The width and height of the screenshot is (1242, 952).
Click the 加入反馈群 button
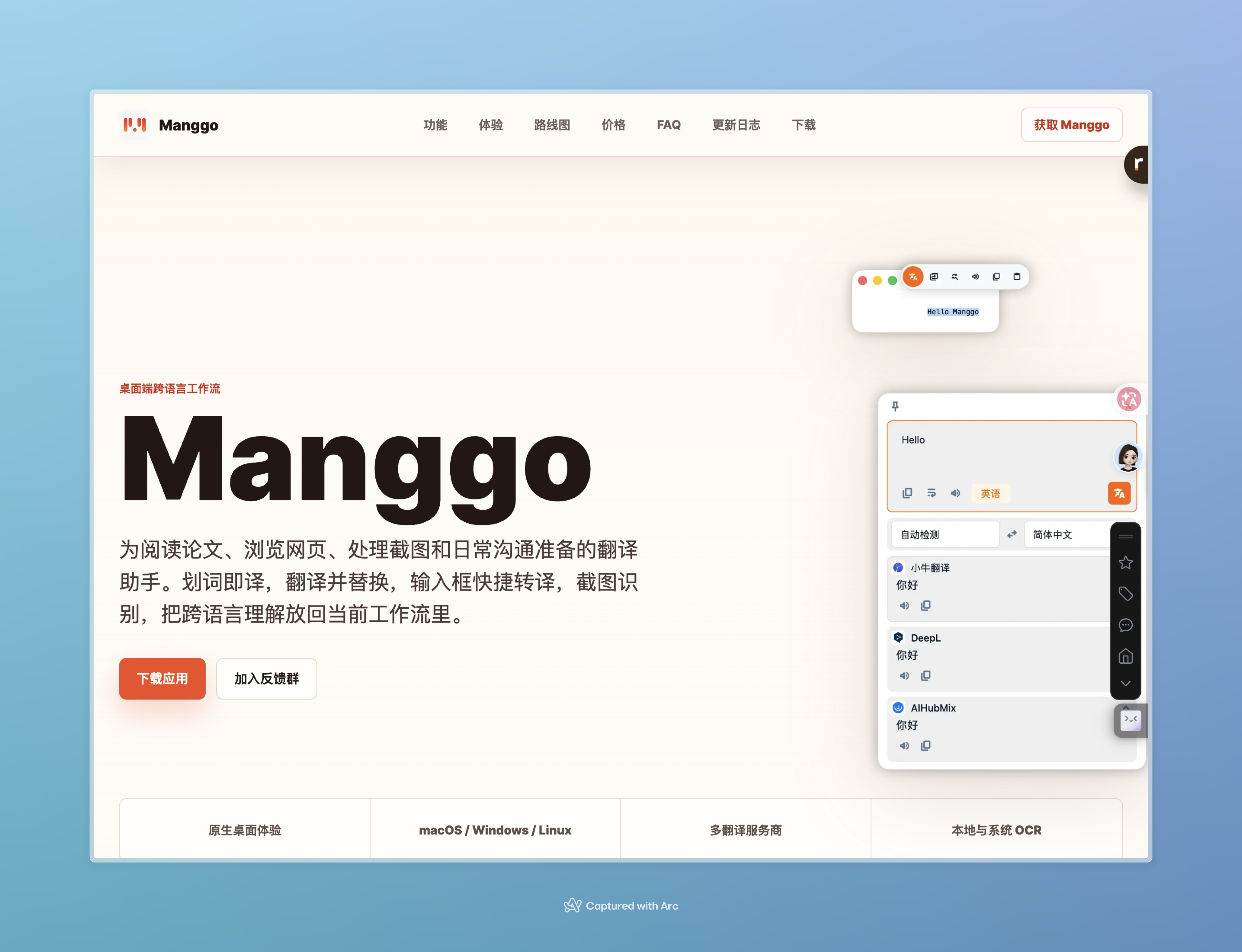(x=266, y=678)
